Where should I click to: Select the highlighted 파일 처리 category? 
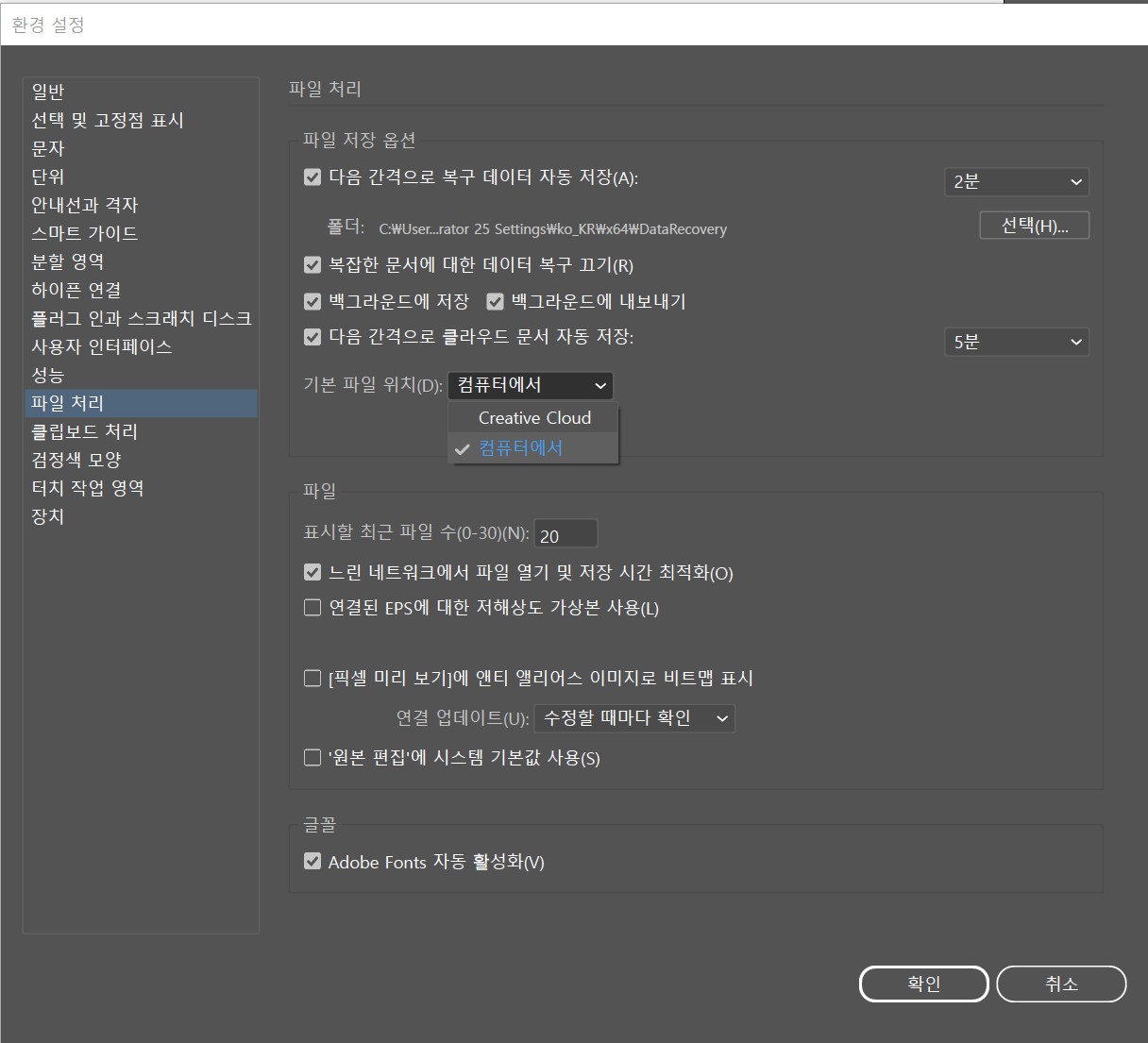(x=142, y=403)
